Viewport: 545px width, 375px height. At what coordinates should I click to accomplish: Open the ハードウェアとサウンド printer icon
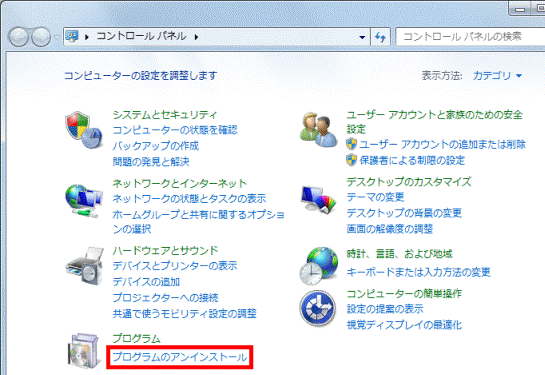[x=84, y=266]
